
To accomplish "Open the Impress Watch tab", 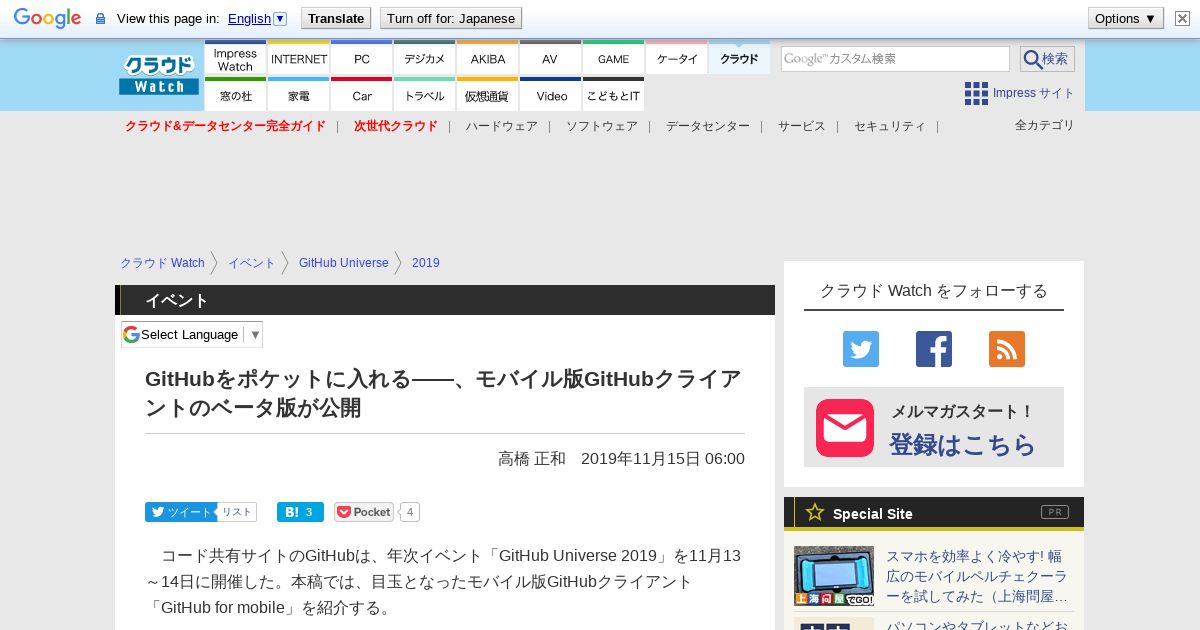I will tap(235, 59).
